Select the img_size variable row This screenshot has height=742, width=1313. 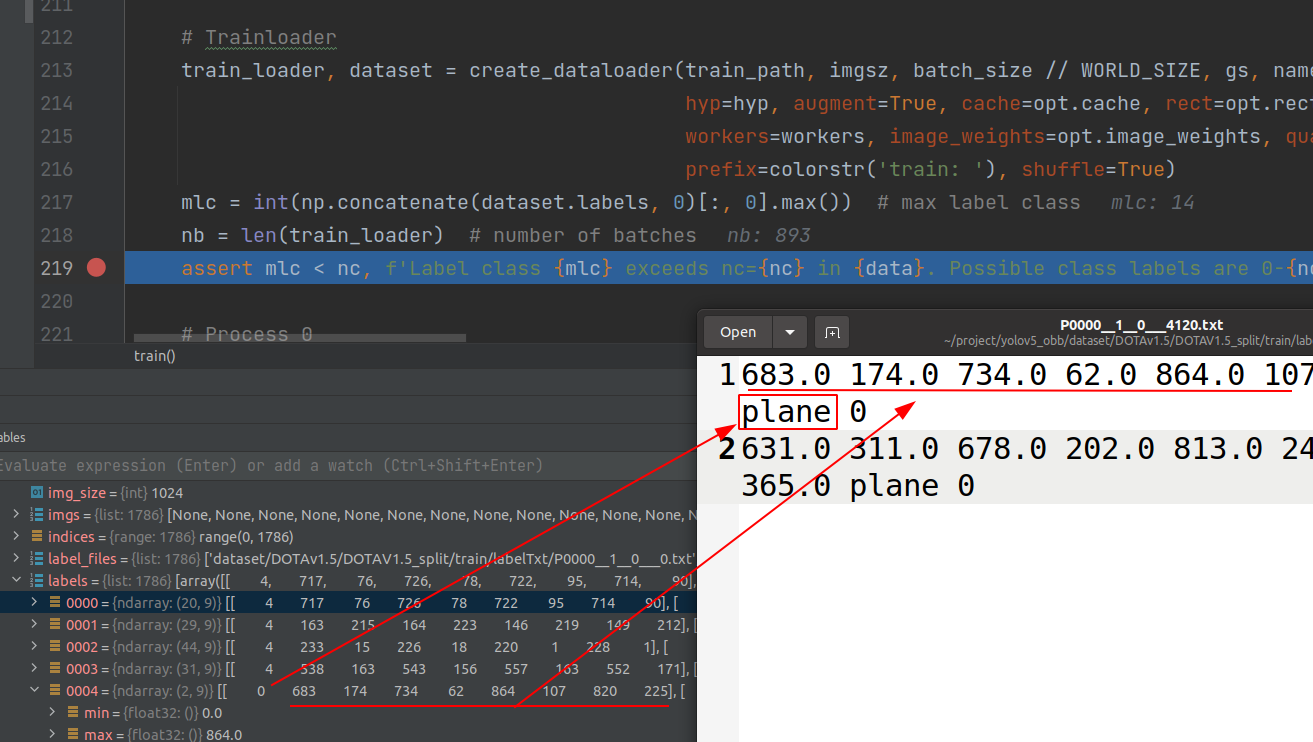pyautogui.click(x=348, y=493)
